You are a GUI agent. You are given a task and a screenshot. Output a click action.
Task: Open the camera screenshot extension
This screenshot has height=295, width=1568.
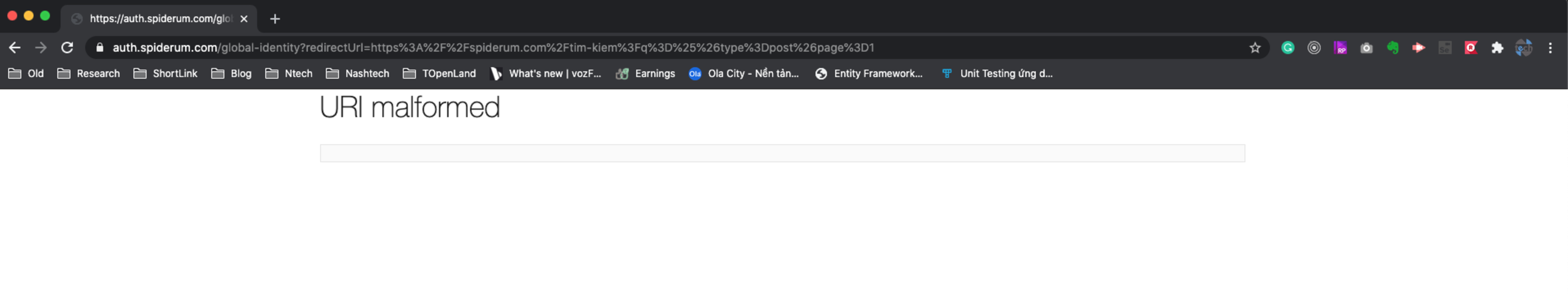pos(1366,48)
